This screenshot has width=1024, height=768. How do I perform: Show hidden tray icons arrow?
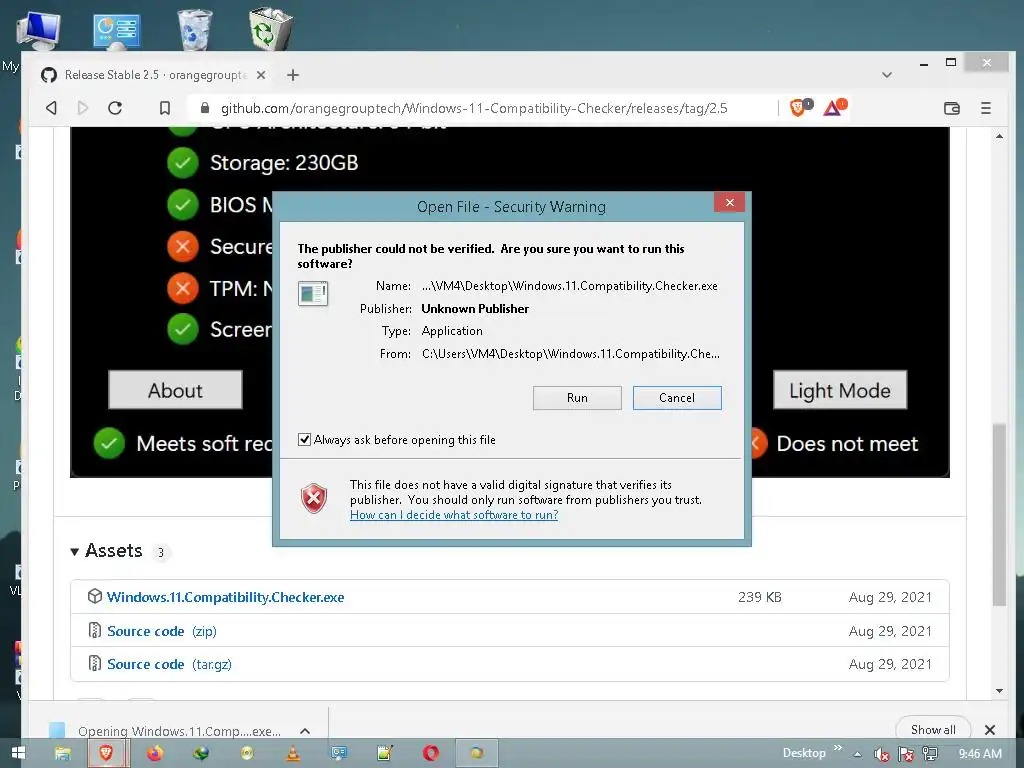point(857,754)
